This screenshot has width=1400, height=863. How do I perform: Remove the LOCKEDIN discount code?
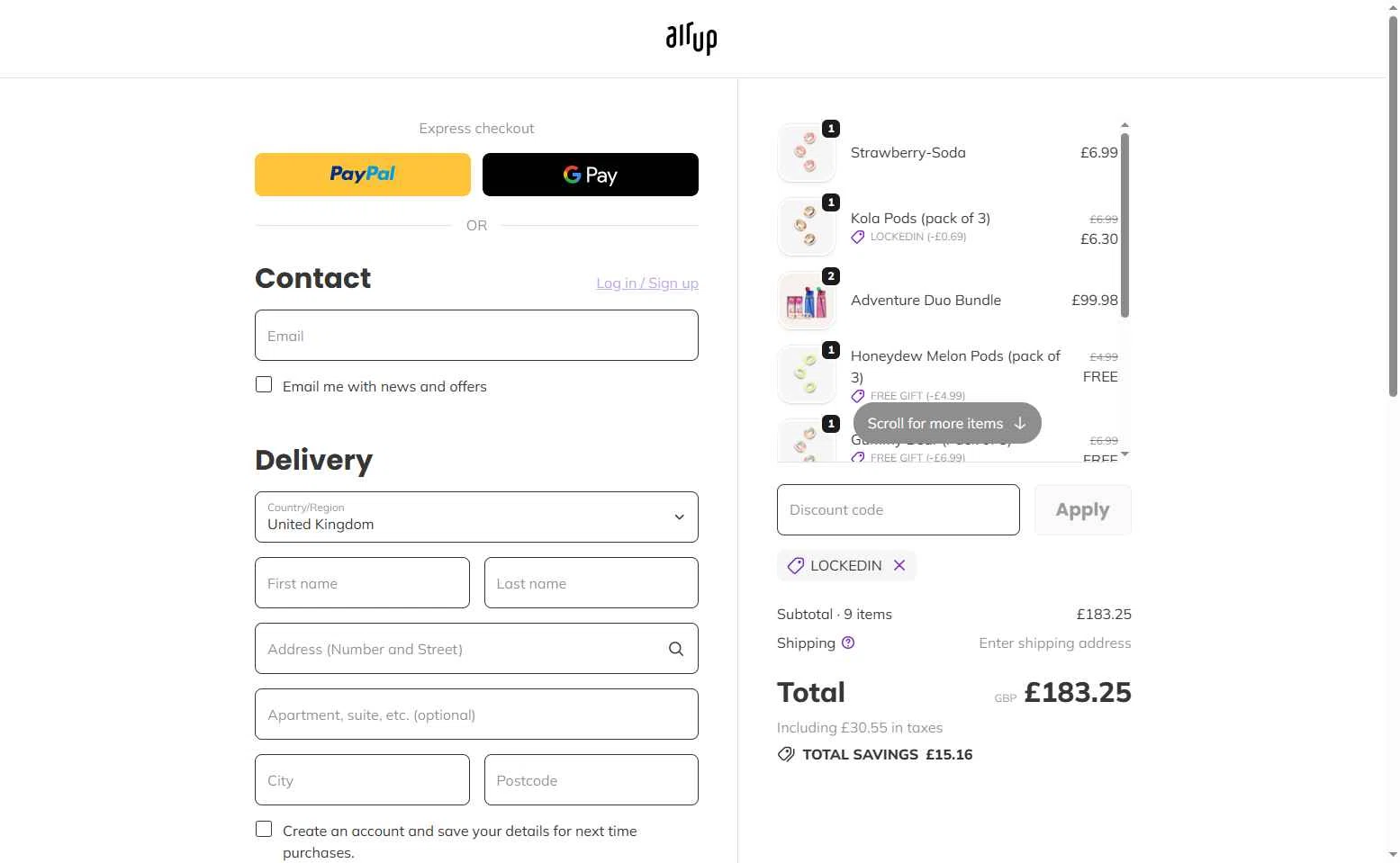click(x=899, y=565)
